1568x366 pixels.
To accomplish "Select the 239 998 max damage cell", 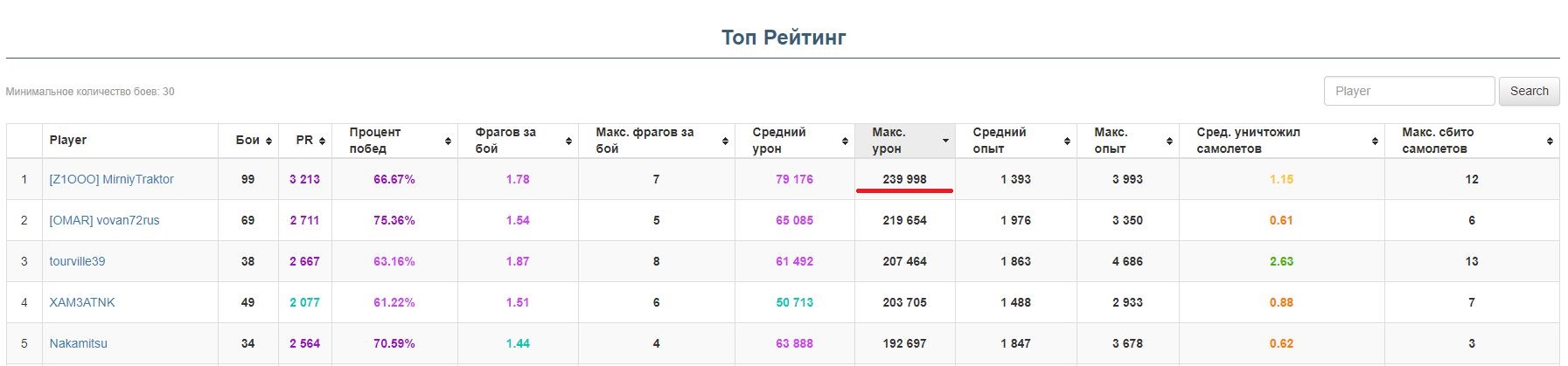I will pos(904,179).
